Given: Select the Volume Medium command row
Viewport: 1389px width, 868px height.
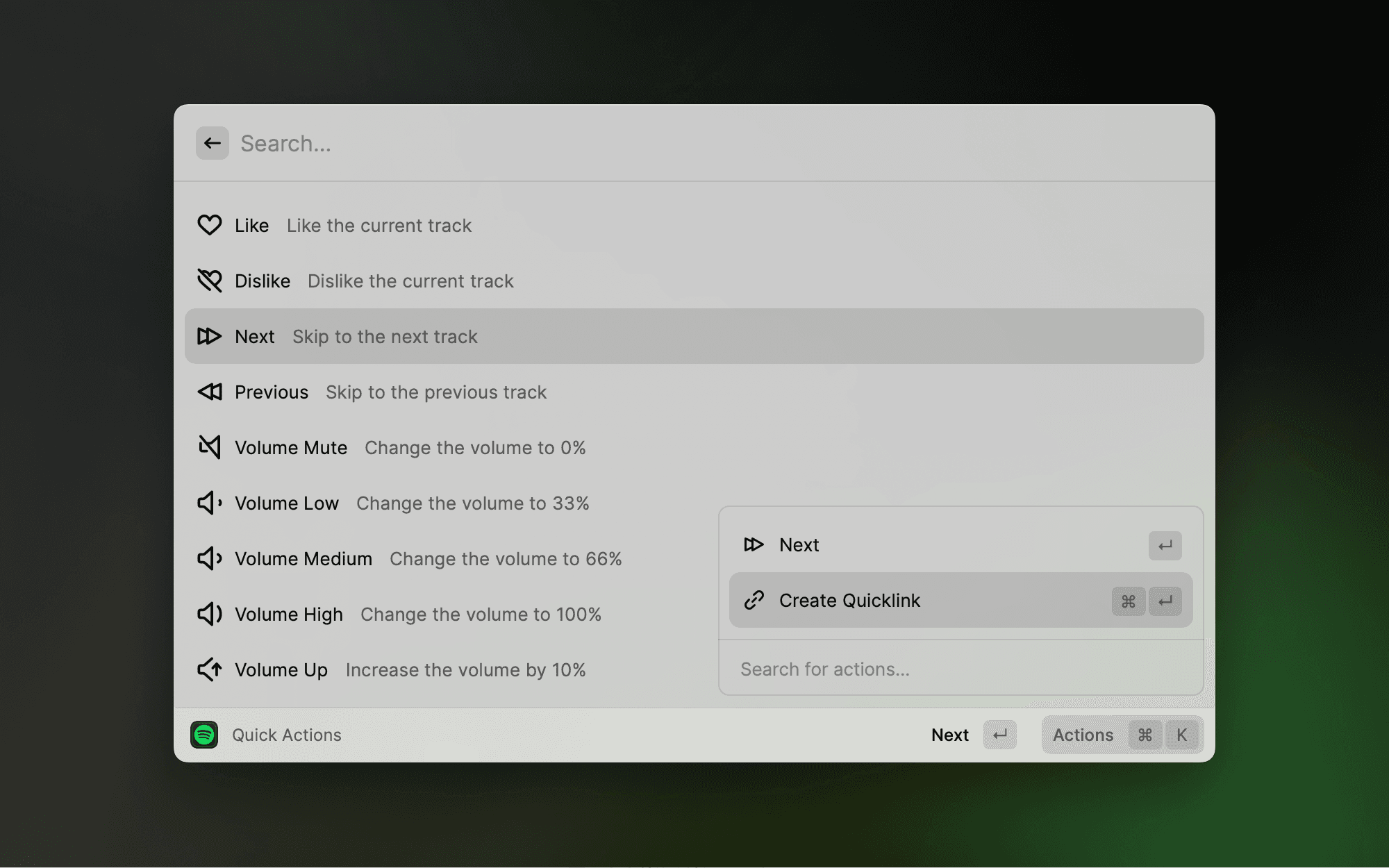Looking at the screenshot, I should tap(427, 559).
